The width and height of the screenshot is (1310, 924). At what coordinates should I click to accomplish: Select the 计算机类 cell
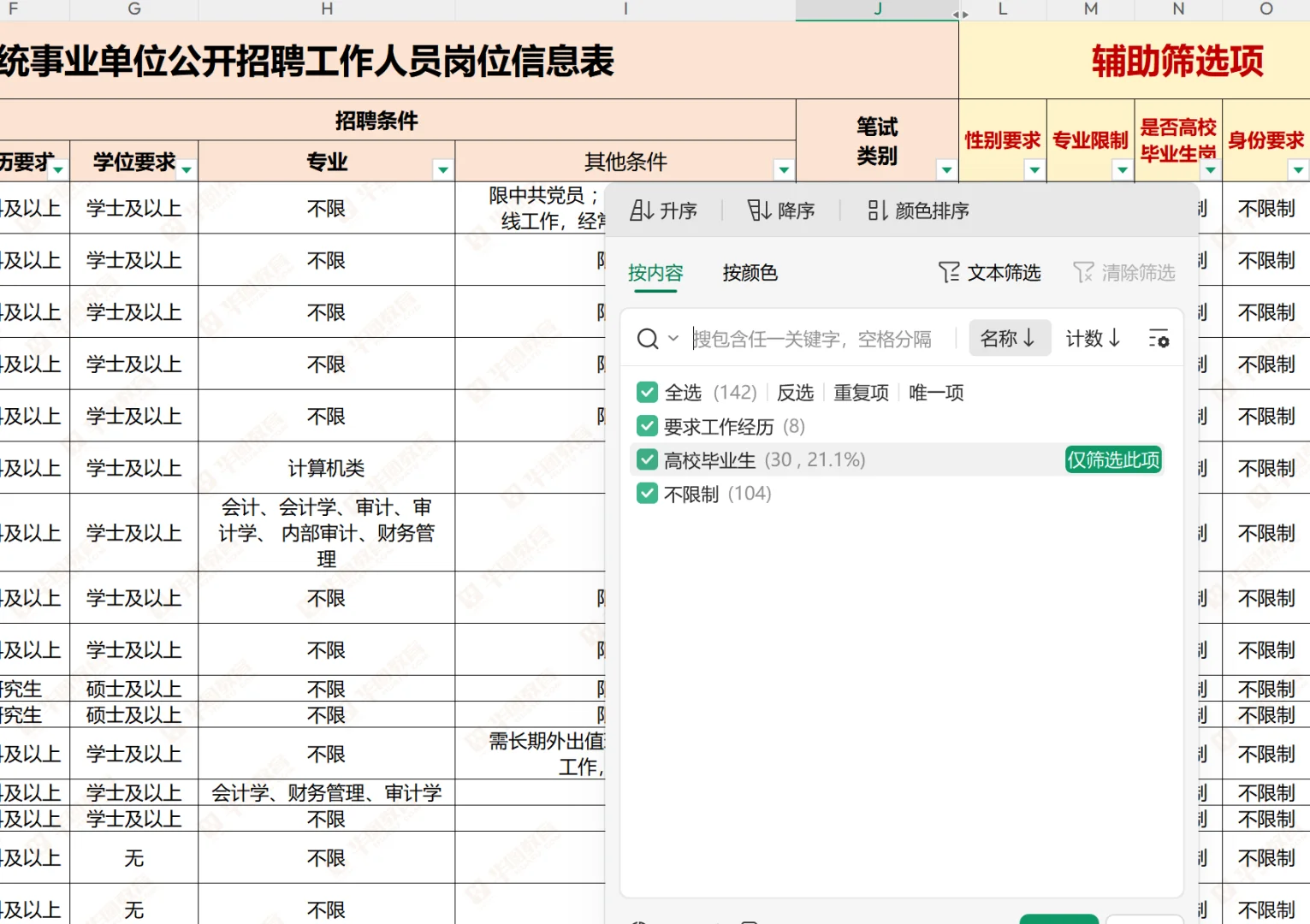click(x=327, y=468)
